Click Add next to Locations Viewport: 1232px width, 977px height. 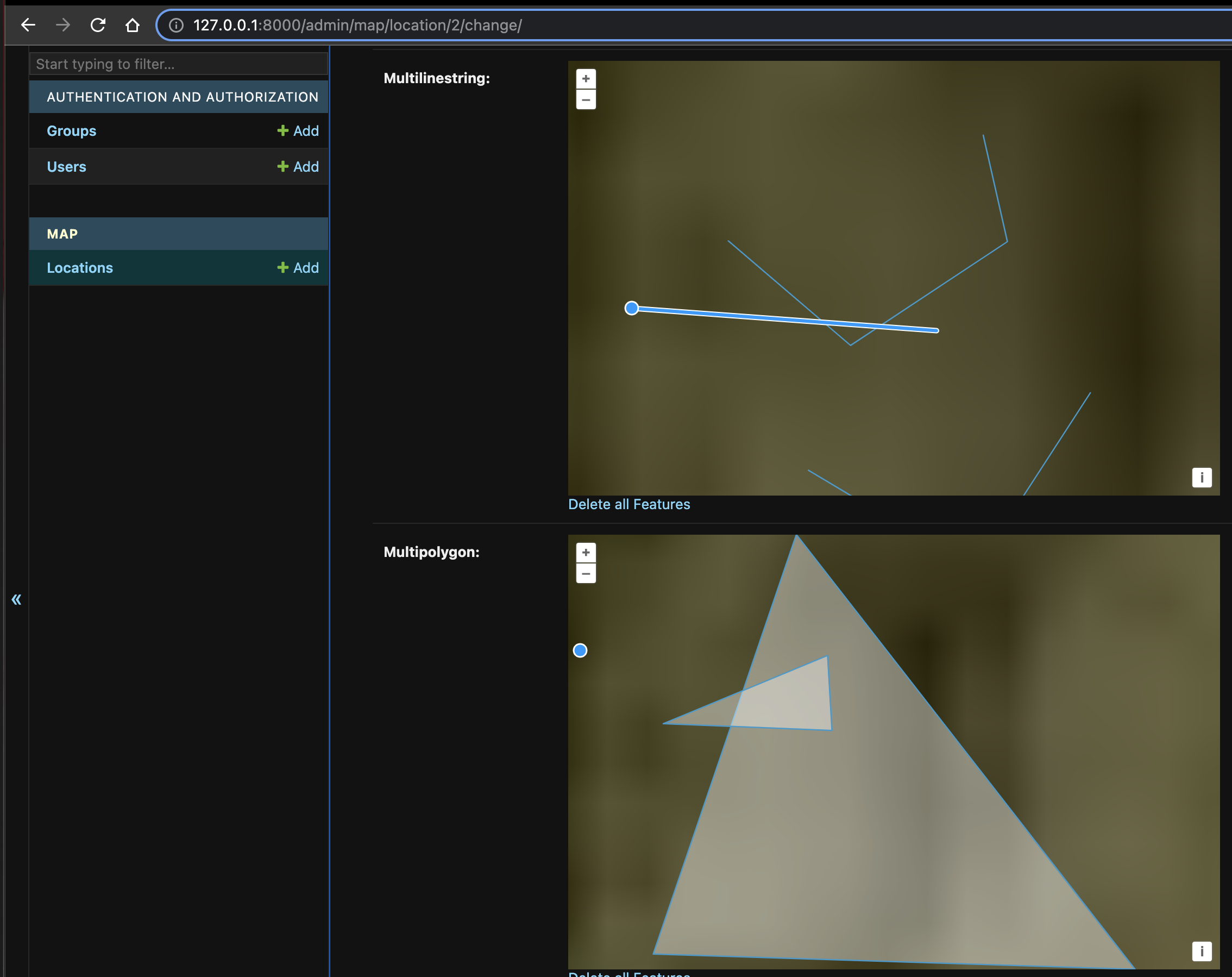click(x=298, y=267)
